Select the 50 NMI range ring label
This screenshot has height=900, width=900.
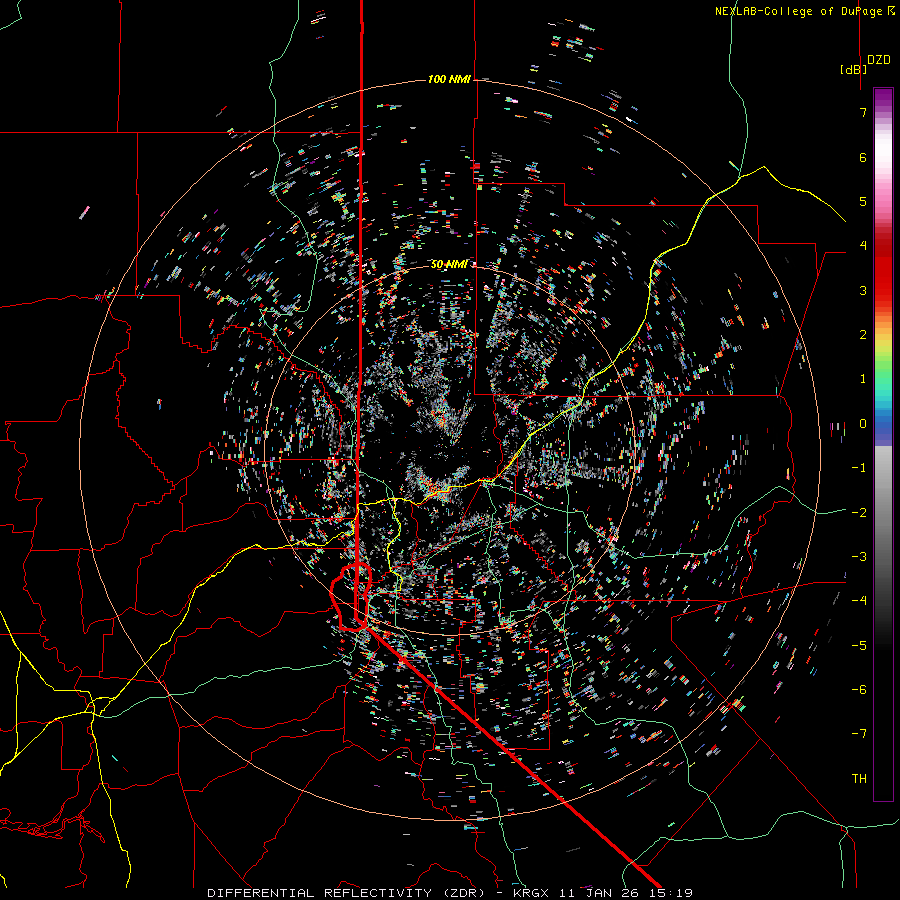pos(449,264)
